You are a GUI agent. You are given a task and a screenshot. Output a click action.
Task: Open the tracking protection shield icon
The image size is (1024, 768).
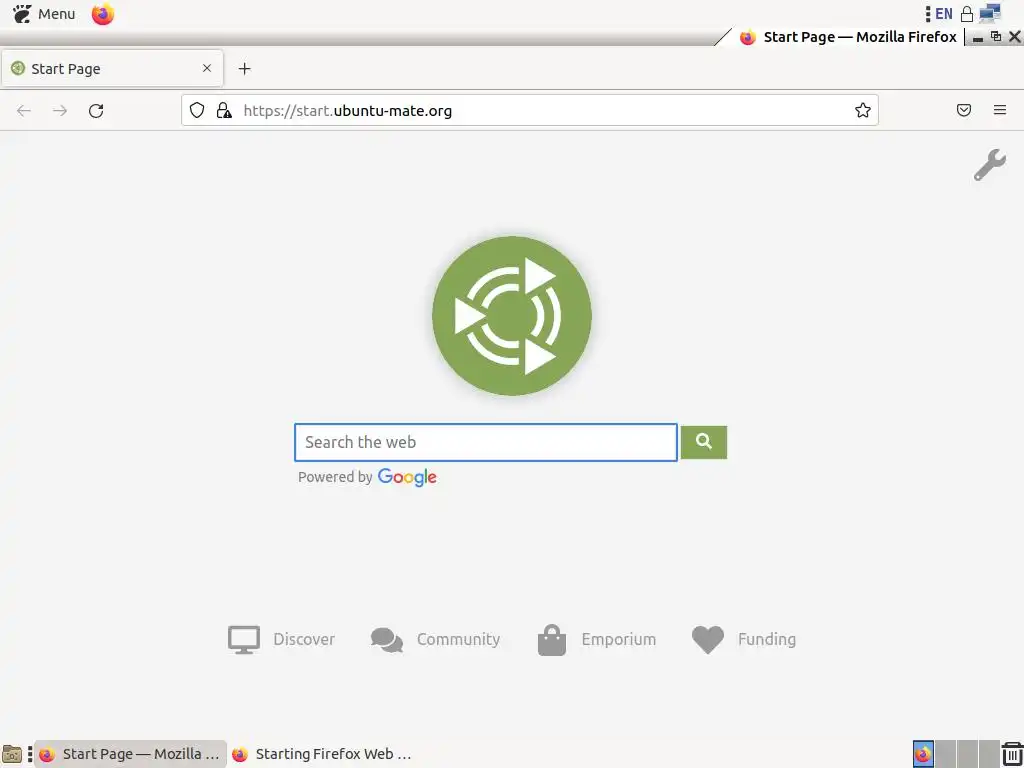197,110
